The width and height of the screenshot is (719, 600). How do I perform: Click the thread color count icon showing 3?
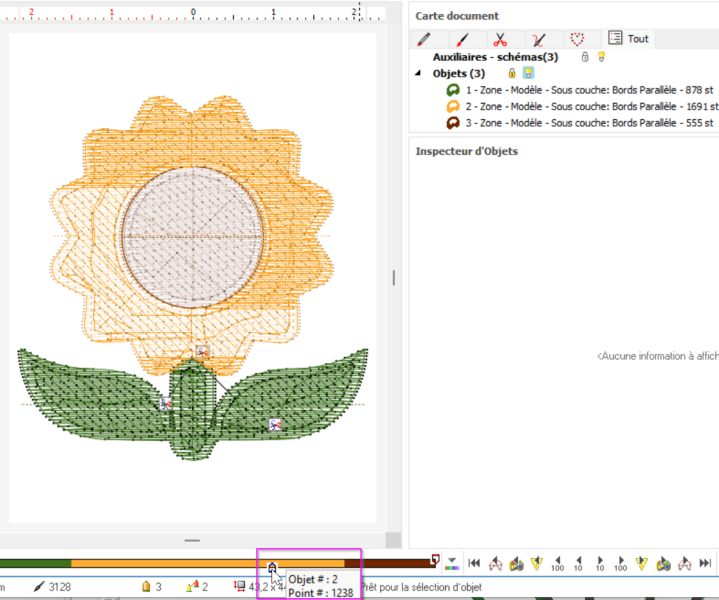[x=146, y=587]
